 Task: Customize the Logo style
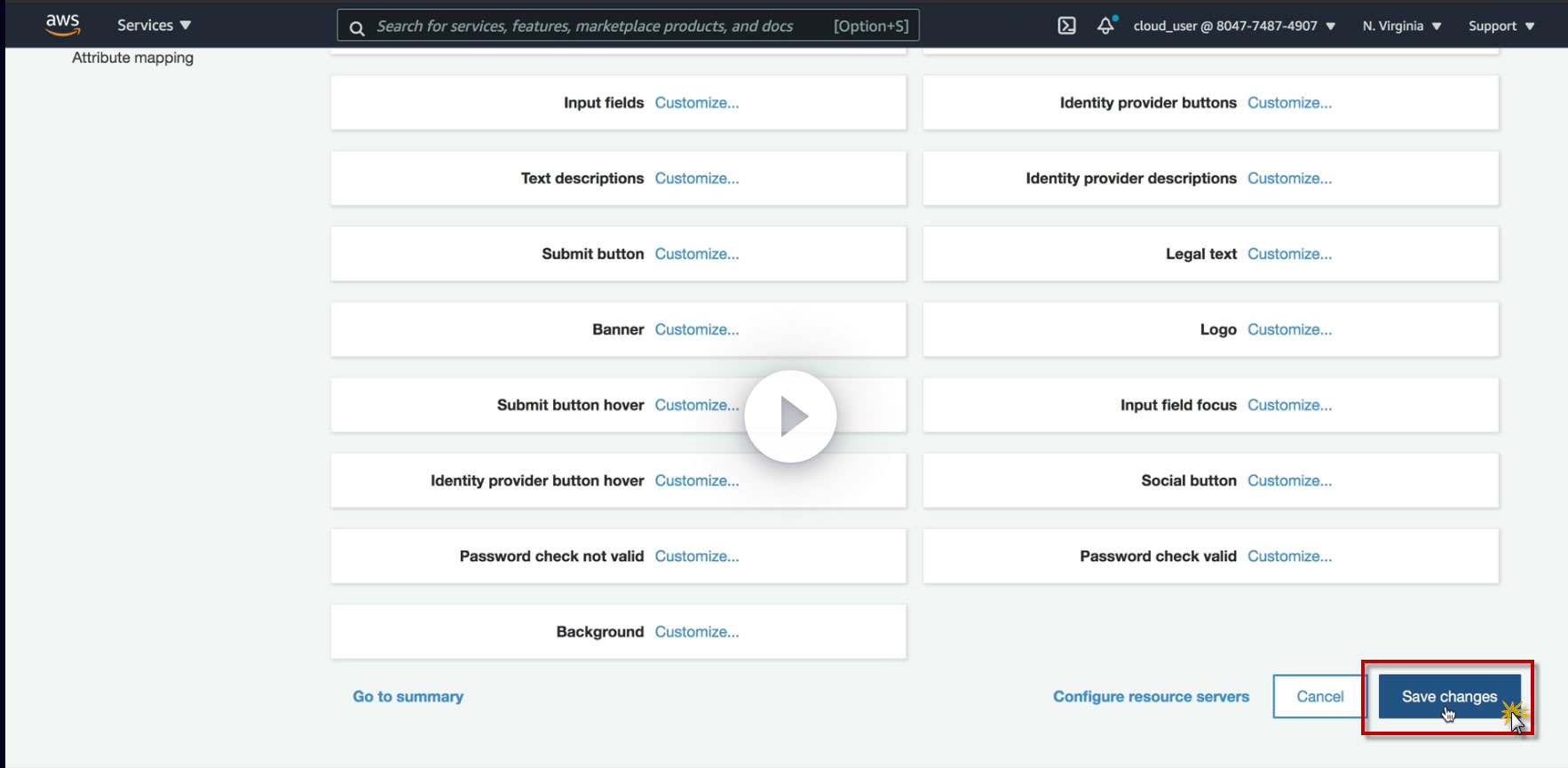point(1289,329)
